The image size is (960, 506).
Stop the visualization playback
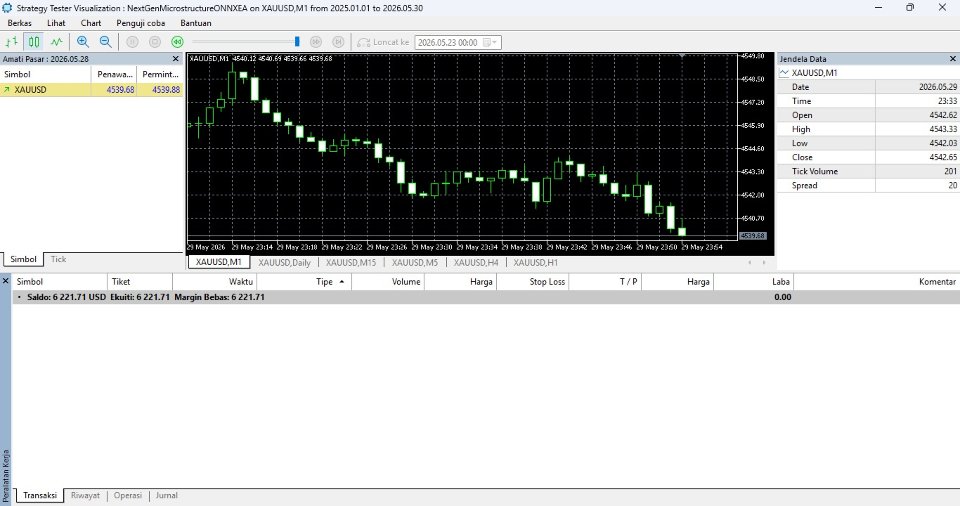155,42
